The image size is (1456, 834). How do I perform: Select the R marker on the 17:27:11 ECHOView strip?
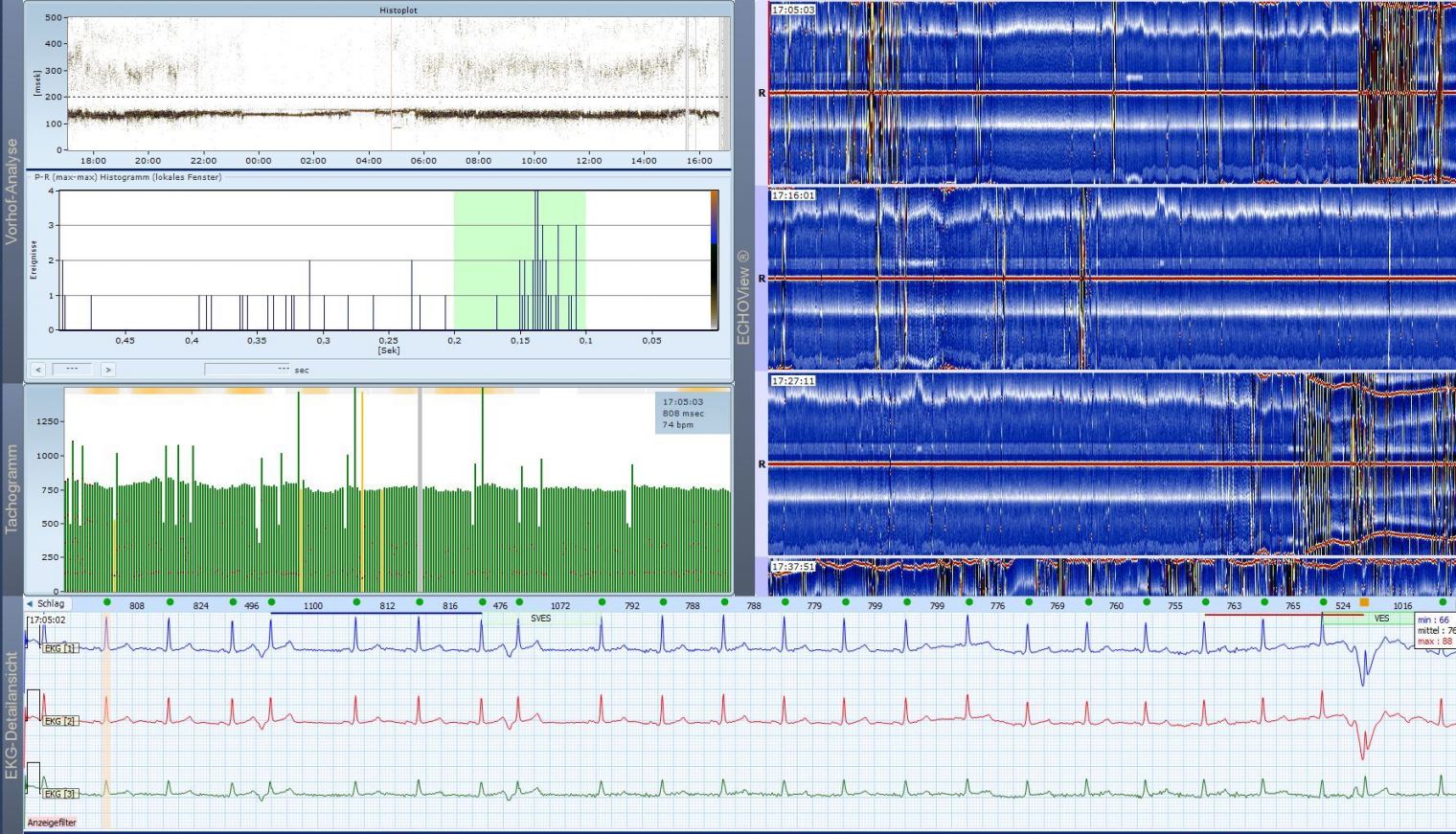point(762,464)
